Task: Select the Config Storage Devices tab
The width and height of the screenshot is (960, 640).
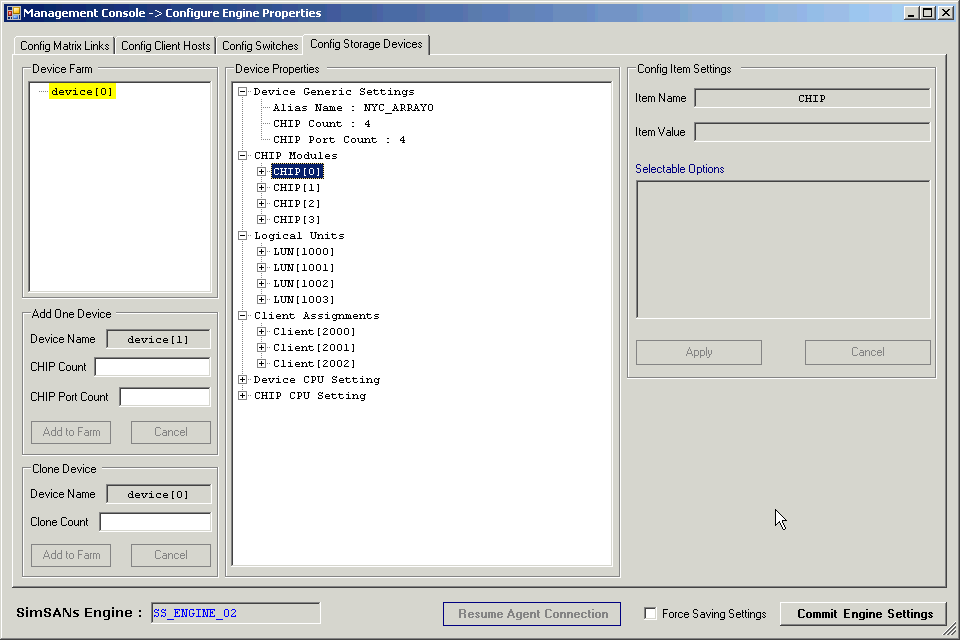Action: tap(366, 44)
